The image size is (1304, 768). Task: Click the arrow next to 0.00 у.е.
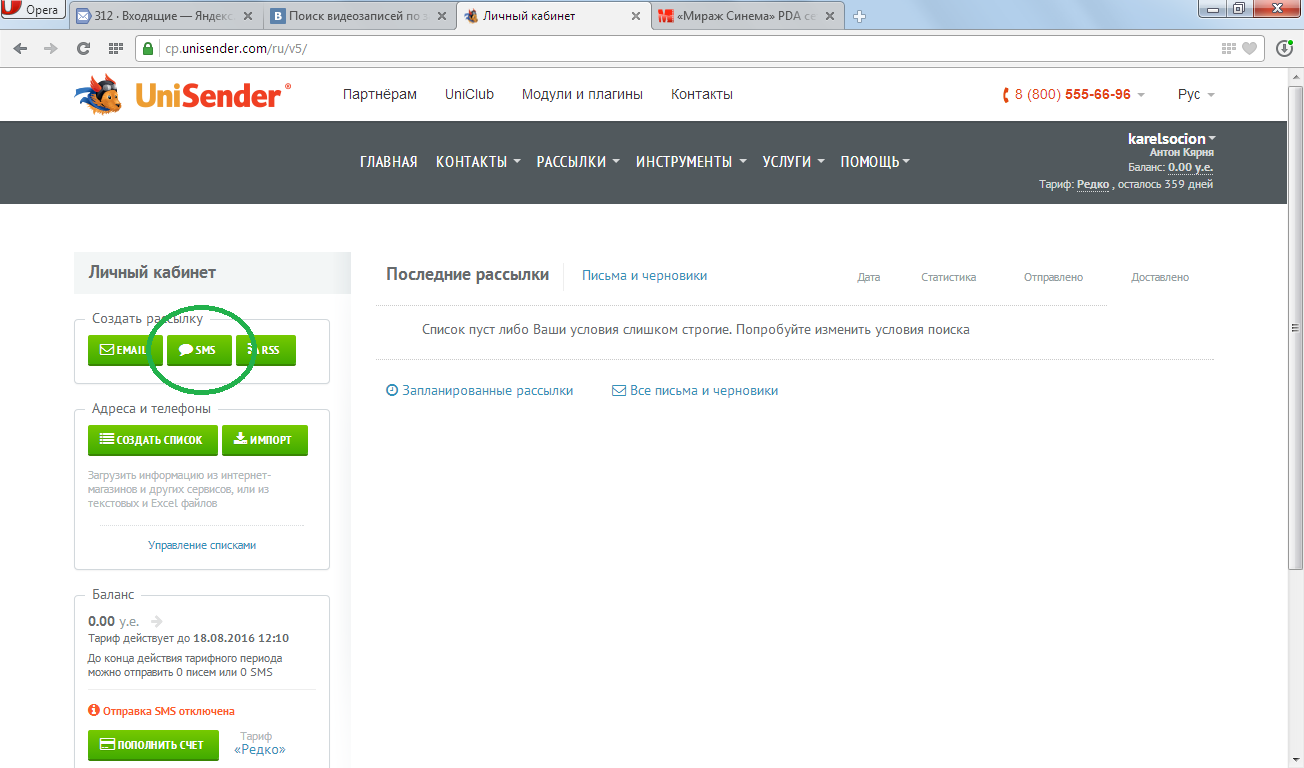[x=156, y=621]
